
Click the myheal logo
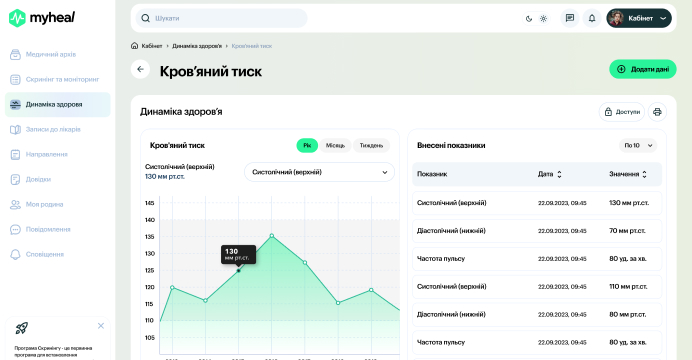coord(42,18)
